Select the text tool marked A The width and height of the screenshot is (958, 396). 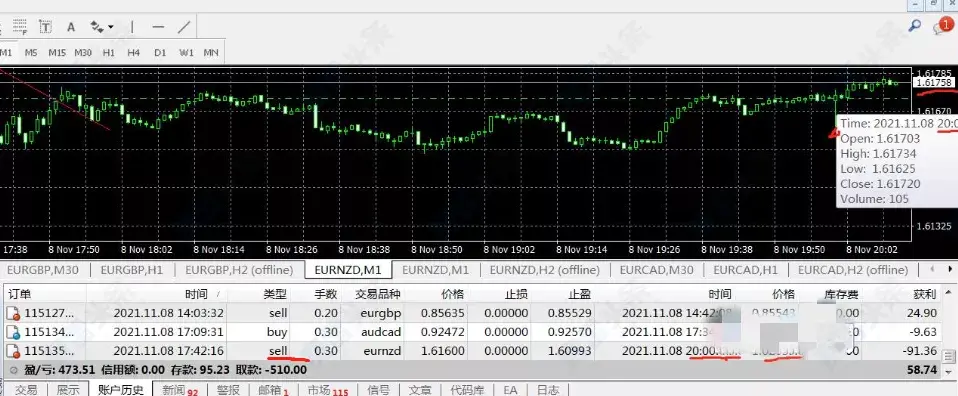(71, 27)
